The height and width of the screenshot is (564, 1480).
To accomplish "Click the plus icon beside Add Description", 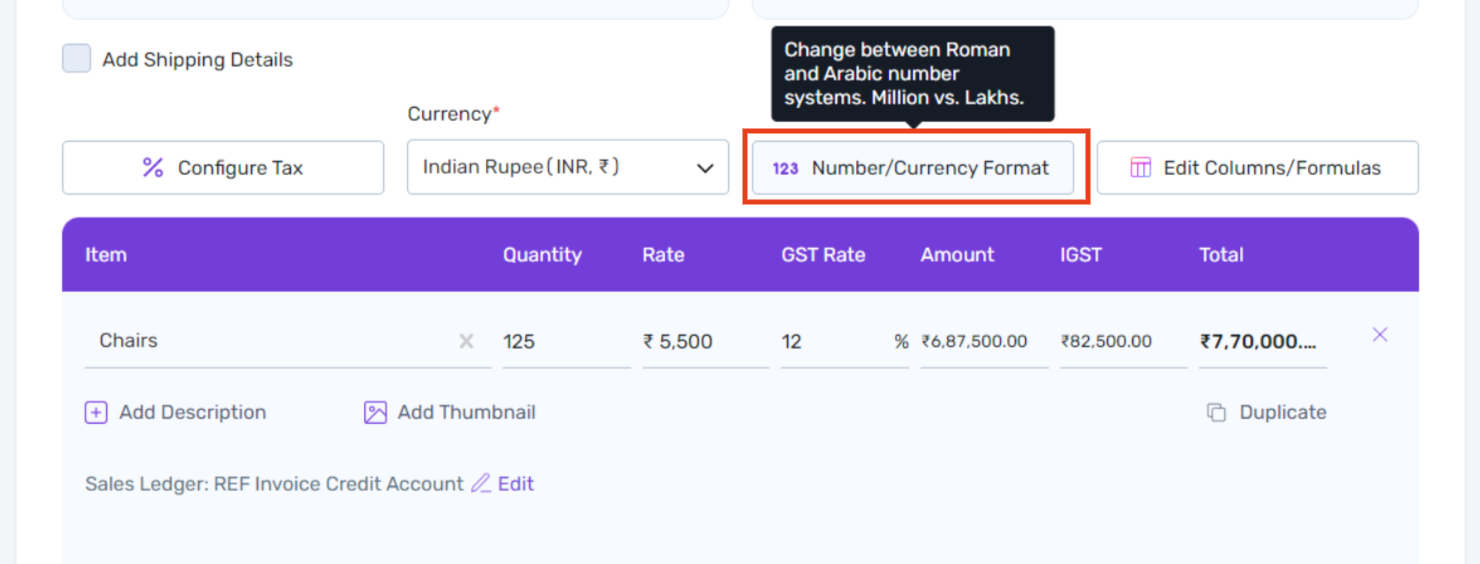I will (96, 412).
